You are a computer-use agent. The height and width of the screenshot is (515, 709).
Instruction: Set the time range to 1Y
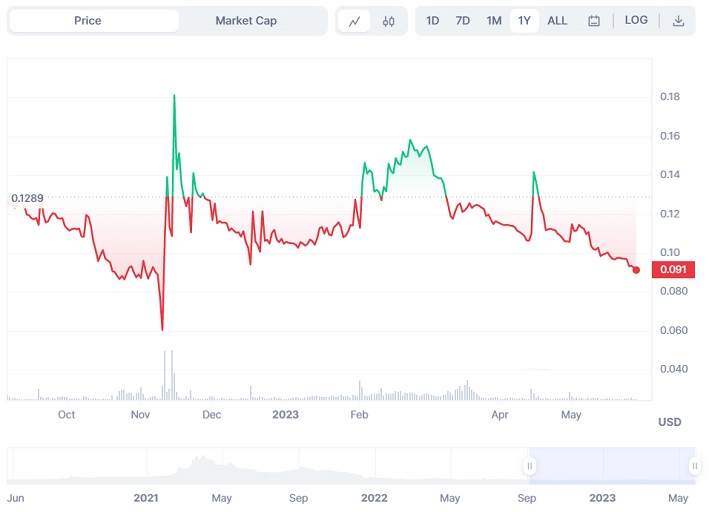point(524,21)
